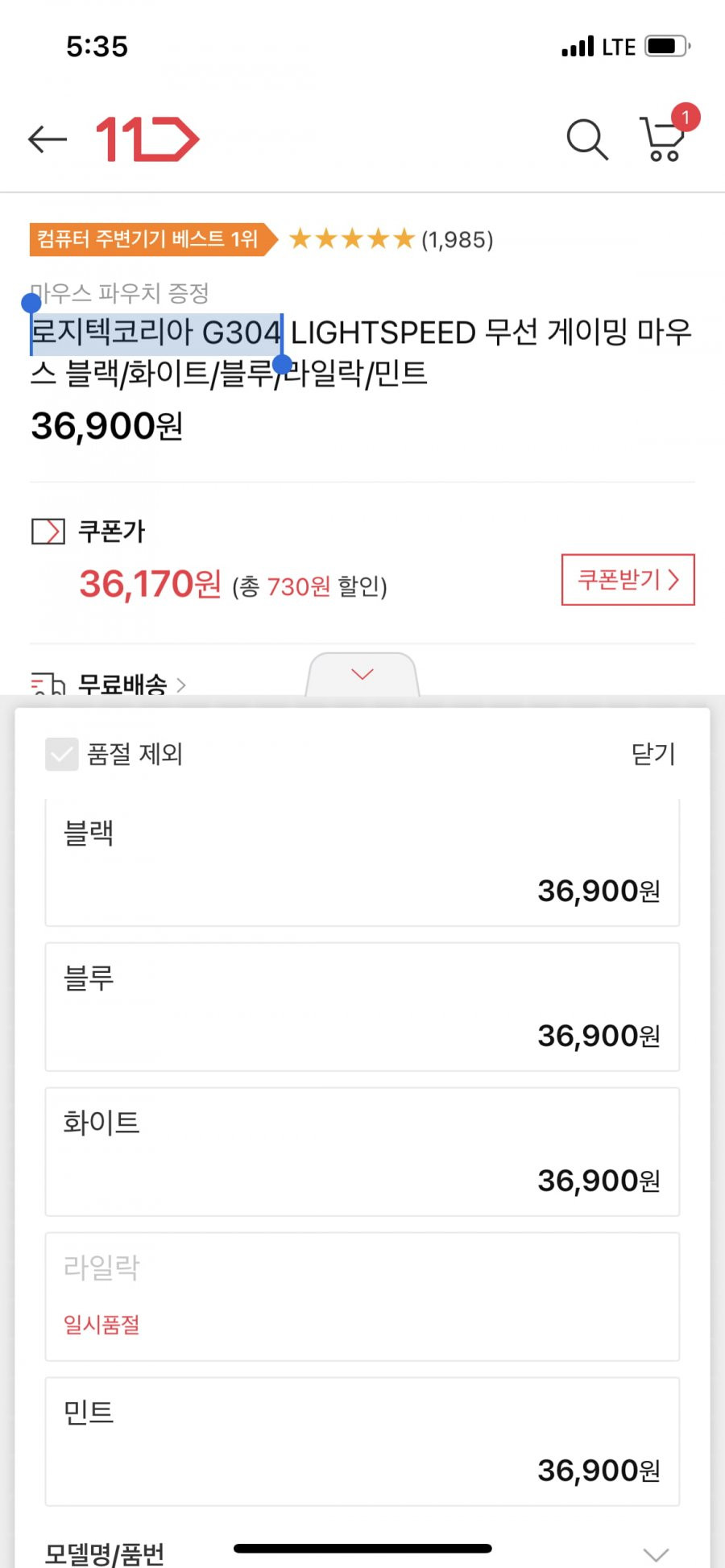This screenshot has width=725, height=1568.
Task: Choose the 화이트 option
Action: click(362, 1152)
